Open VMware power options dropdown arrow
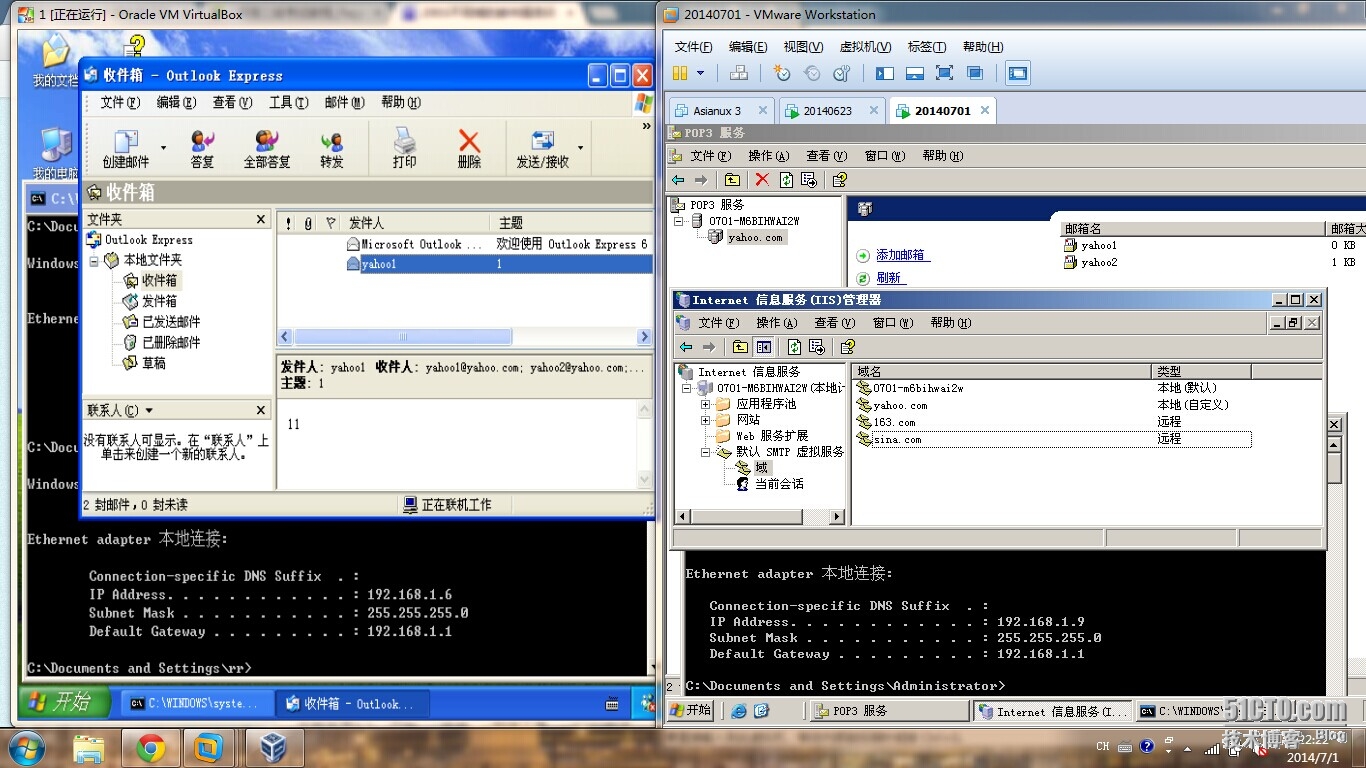Screen dimensions: 1366x768 pyautogui.click(x=701, y=73)
